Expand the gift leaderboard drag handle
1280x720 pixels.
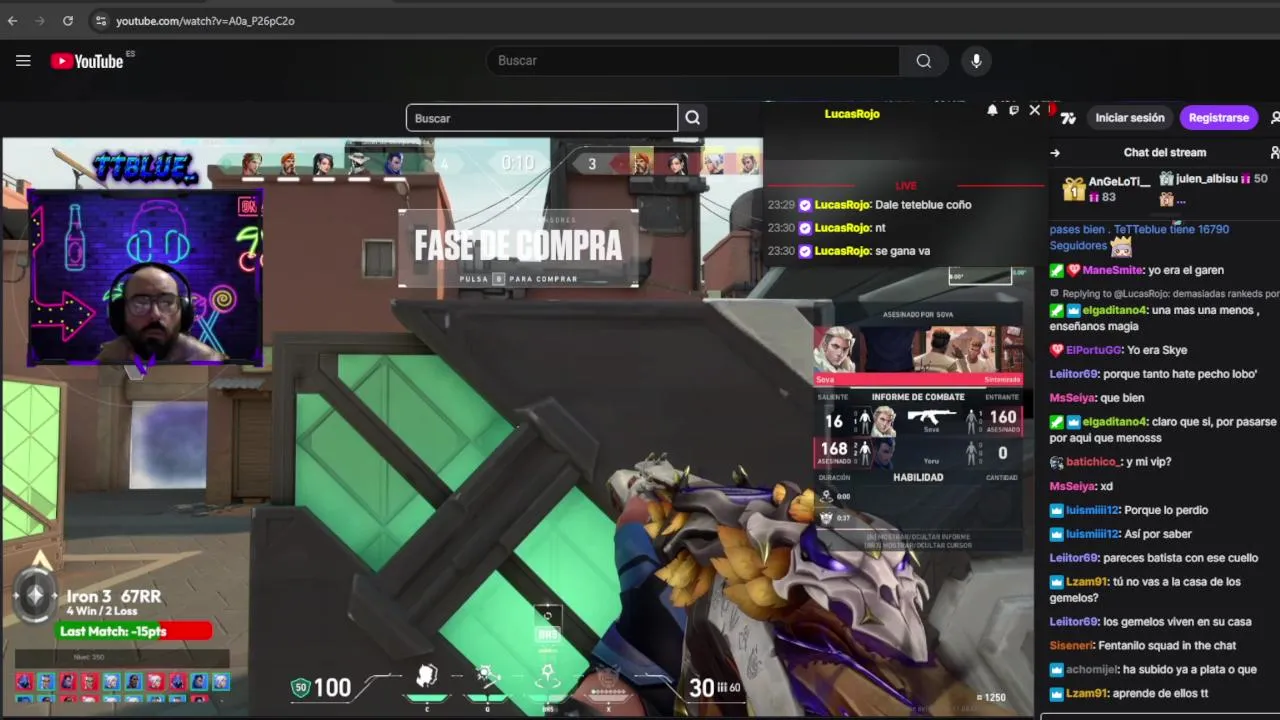point(1165,215)
